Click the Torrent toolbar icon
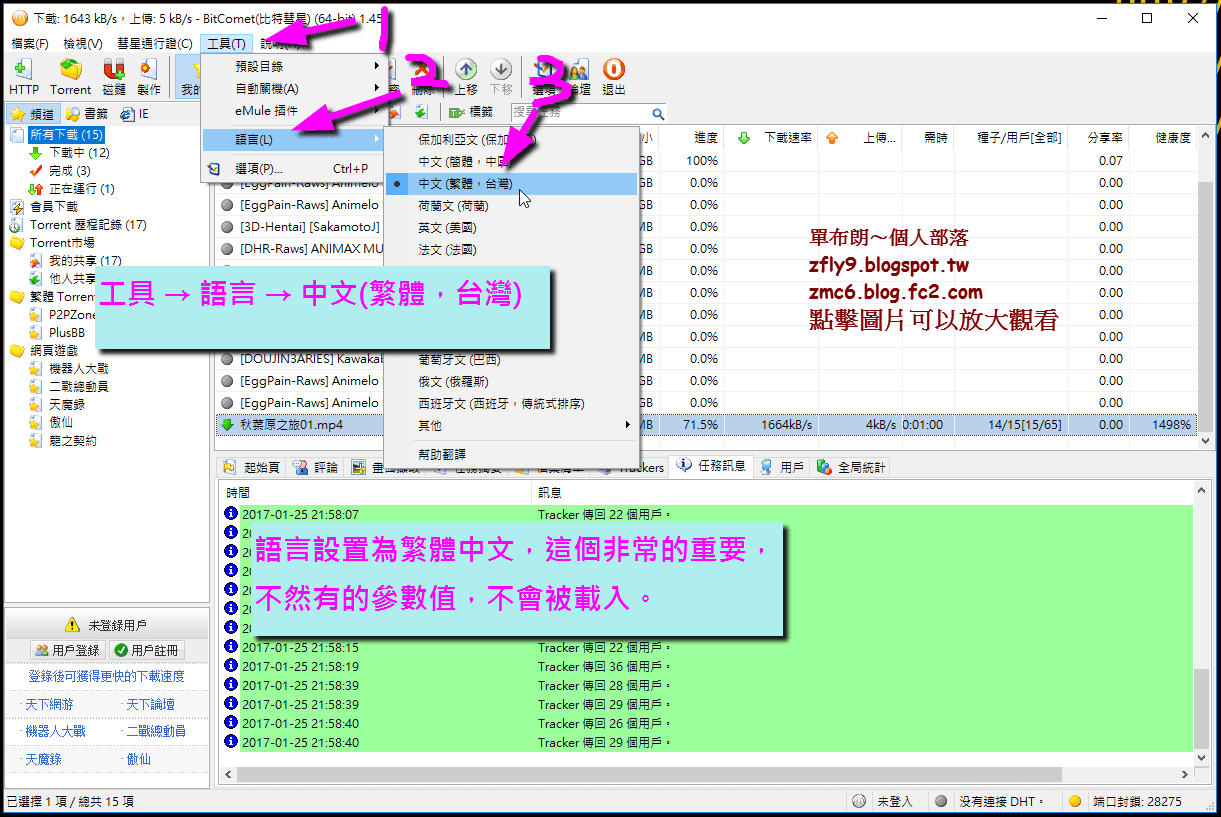This screenshot has width=1221, height=817. (70, 69)
